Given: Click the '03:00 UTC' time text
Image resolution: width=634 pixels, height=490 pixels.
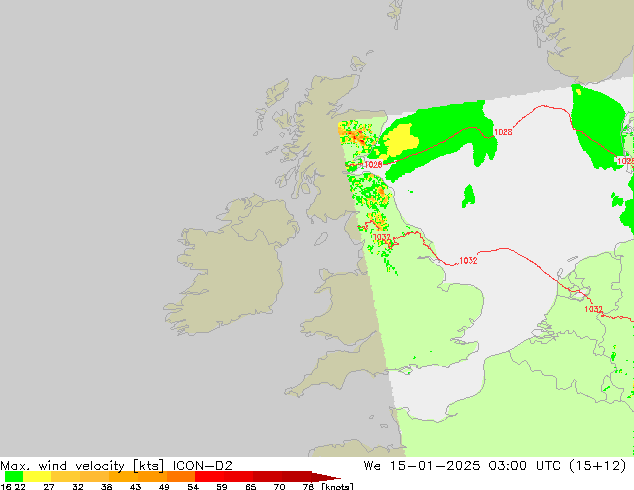Looking at the screenshot, I should [524, 466].
